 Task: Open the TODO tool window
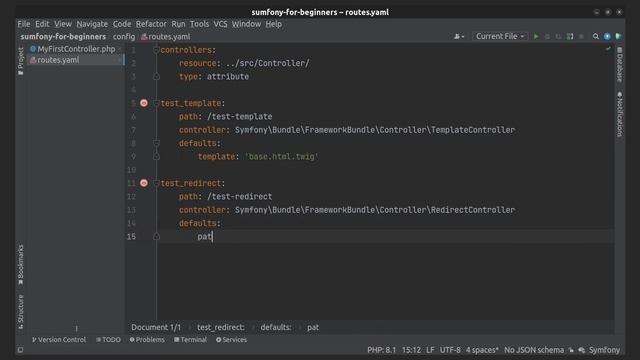[x=108, y=340]
